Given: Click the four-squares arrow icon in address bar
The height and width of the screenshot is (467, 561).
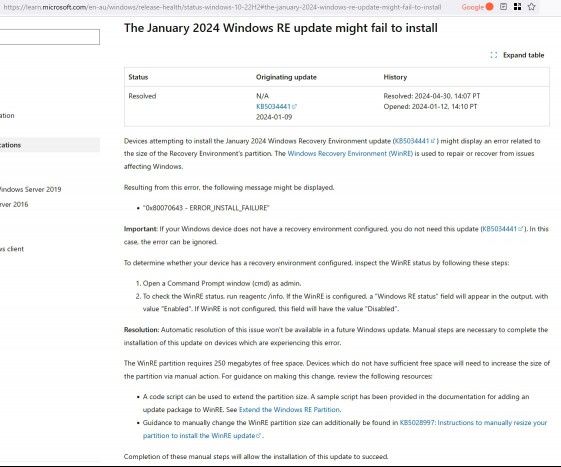Looking at the screenshot, I should [517, 6].
